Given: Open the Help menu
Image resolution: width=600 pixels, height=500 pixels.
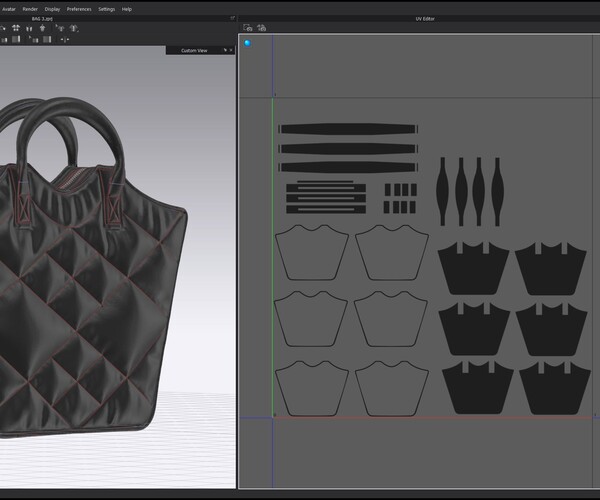Looking at the screenshot, I should pyautogui.click(x=127, y=9).
